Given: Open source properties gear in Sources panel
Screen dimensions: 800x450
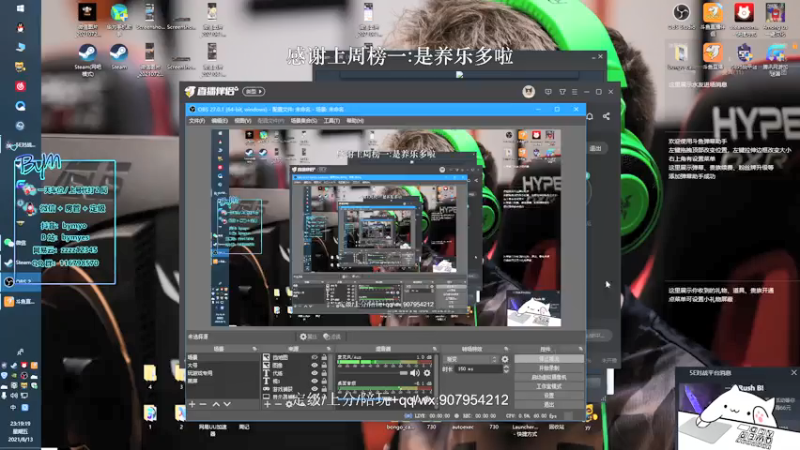Looking at the screenshot, I should click(x=289, y=404).
